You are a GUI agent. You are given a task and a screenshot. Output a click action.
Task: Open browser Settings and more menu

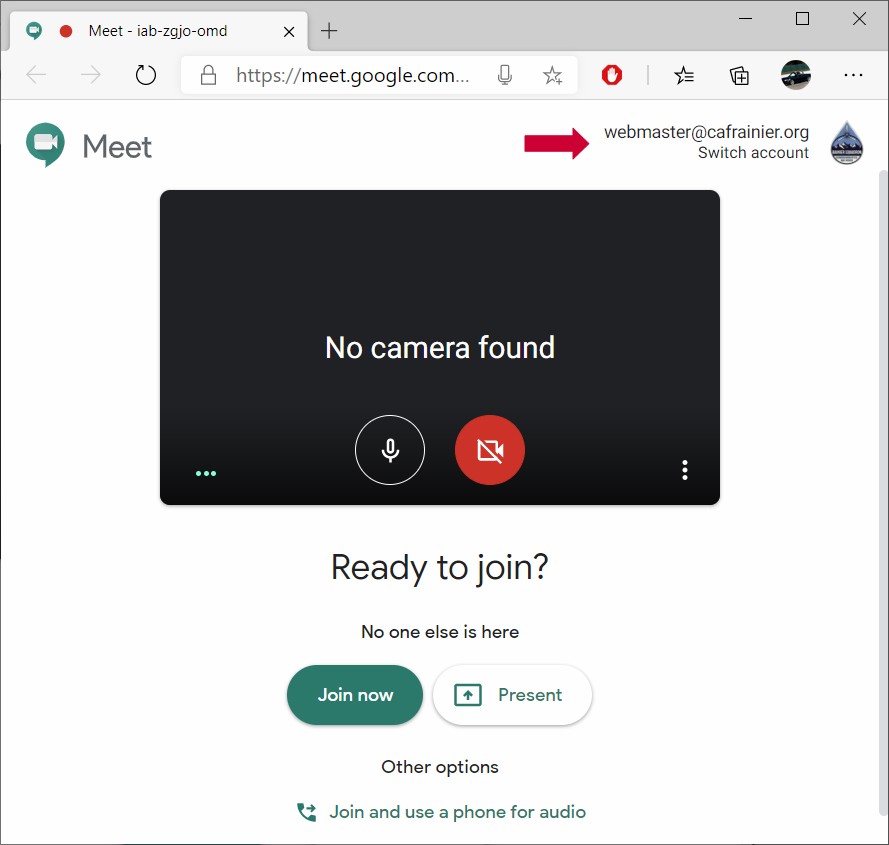852,75
